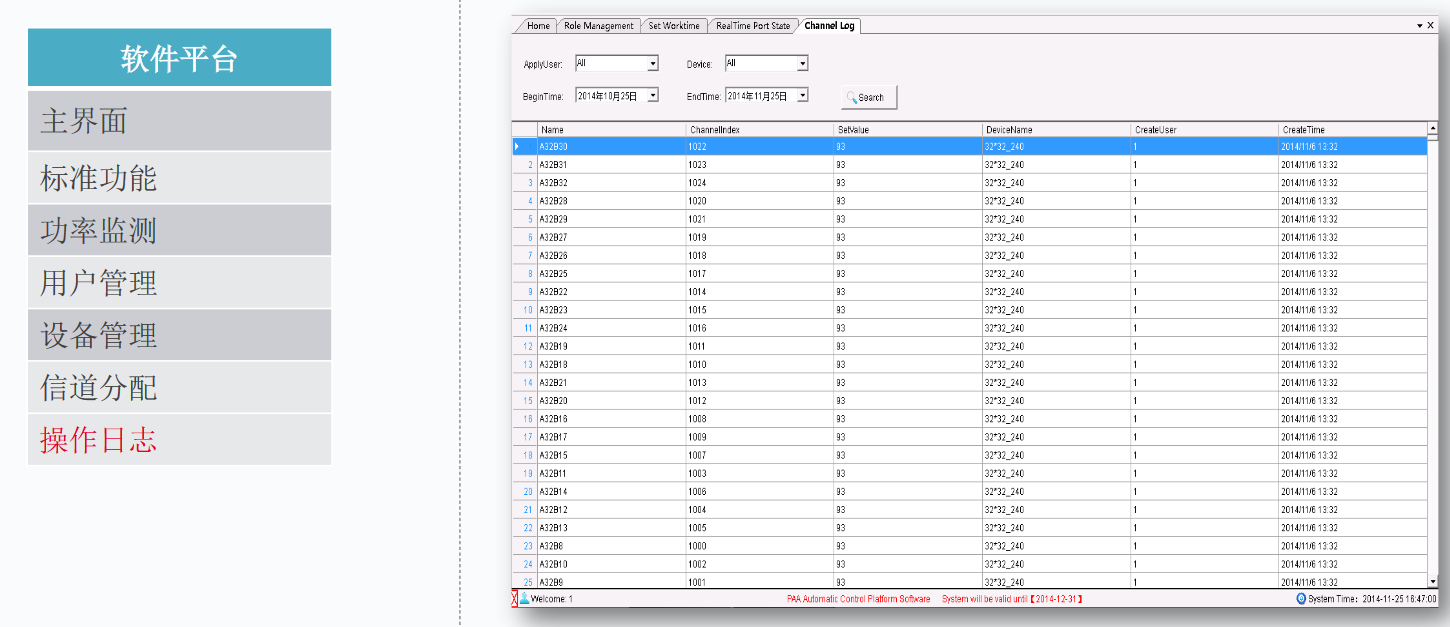1450x627 pixels.
Task: Select the Channel Log tab
Action: [829, 26]
